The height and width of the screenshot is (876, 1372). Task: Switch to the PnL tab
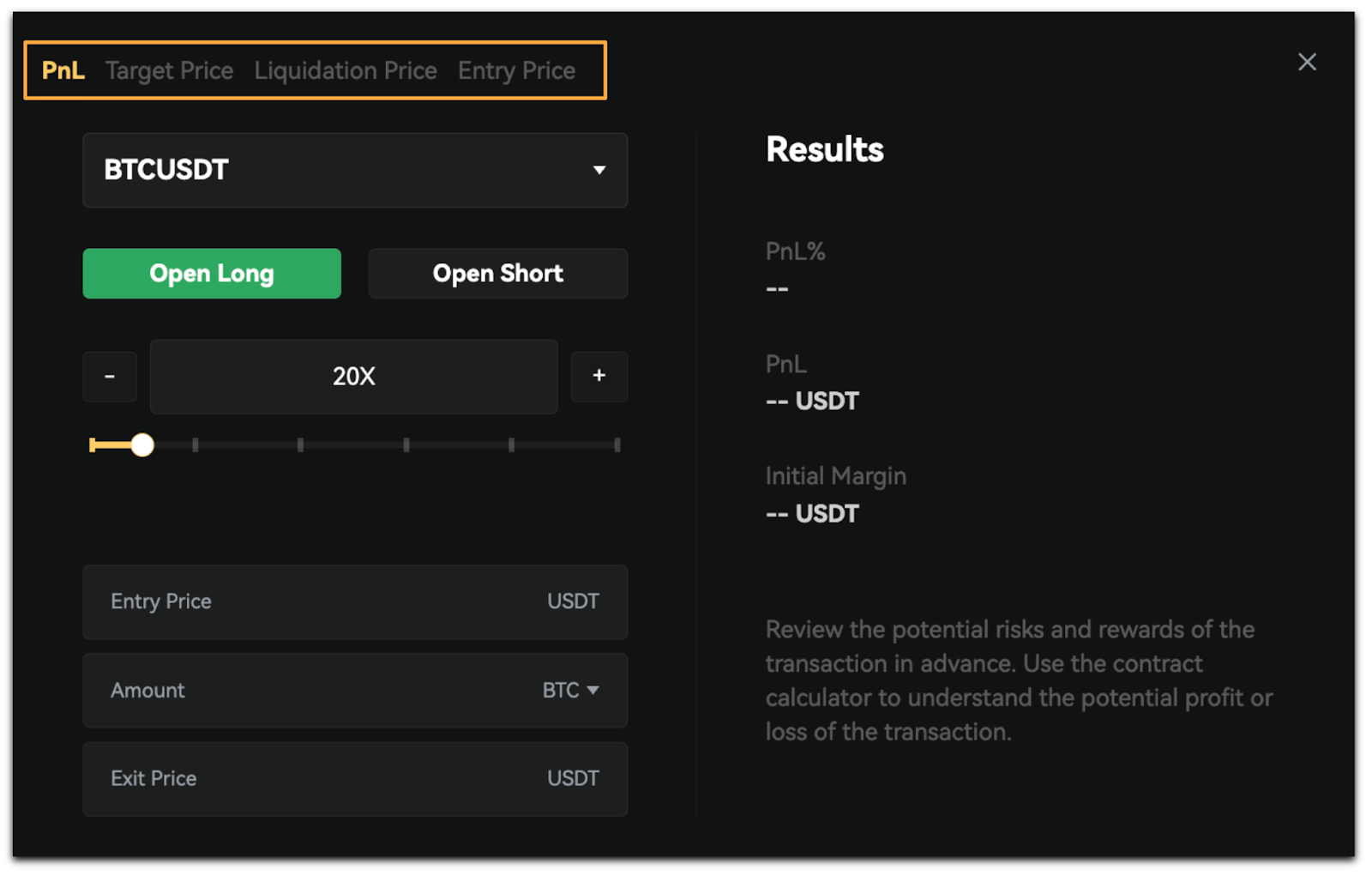tap(63, 70)
